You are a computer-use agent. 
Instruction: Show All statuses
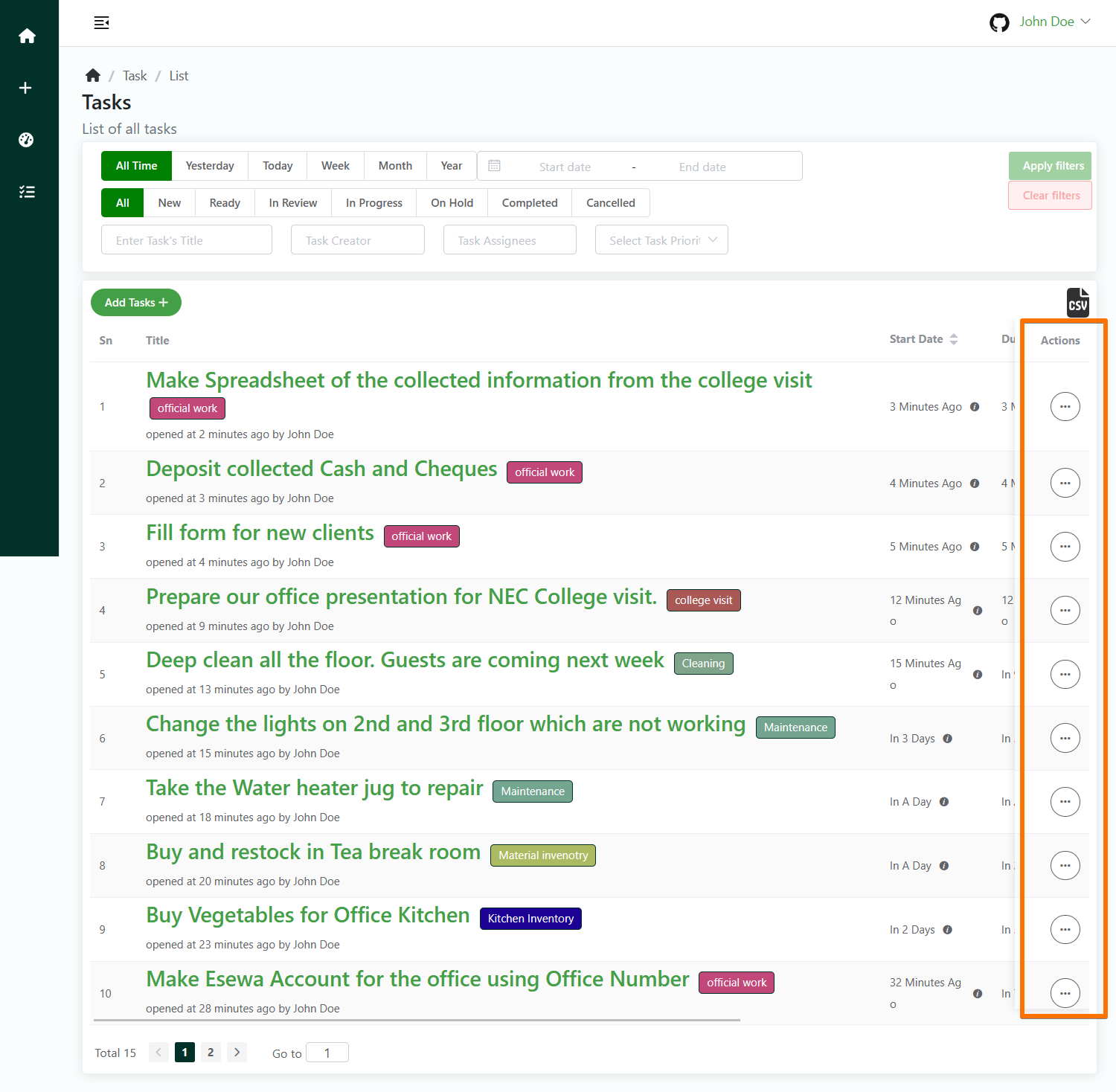(123, 203)
